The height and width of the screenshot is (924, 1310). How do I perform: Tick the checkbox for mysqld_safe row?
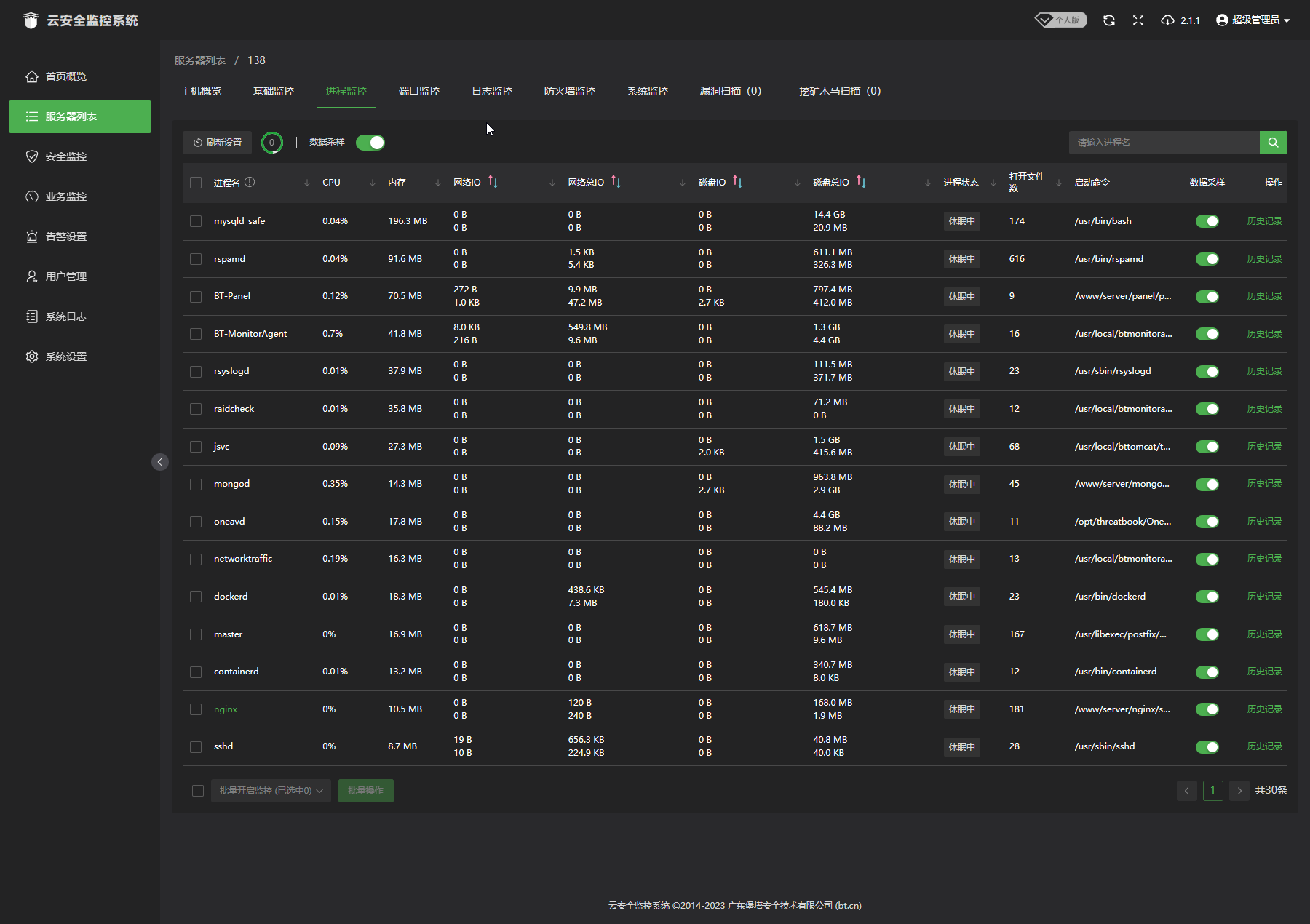tap(196, 221)
